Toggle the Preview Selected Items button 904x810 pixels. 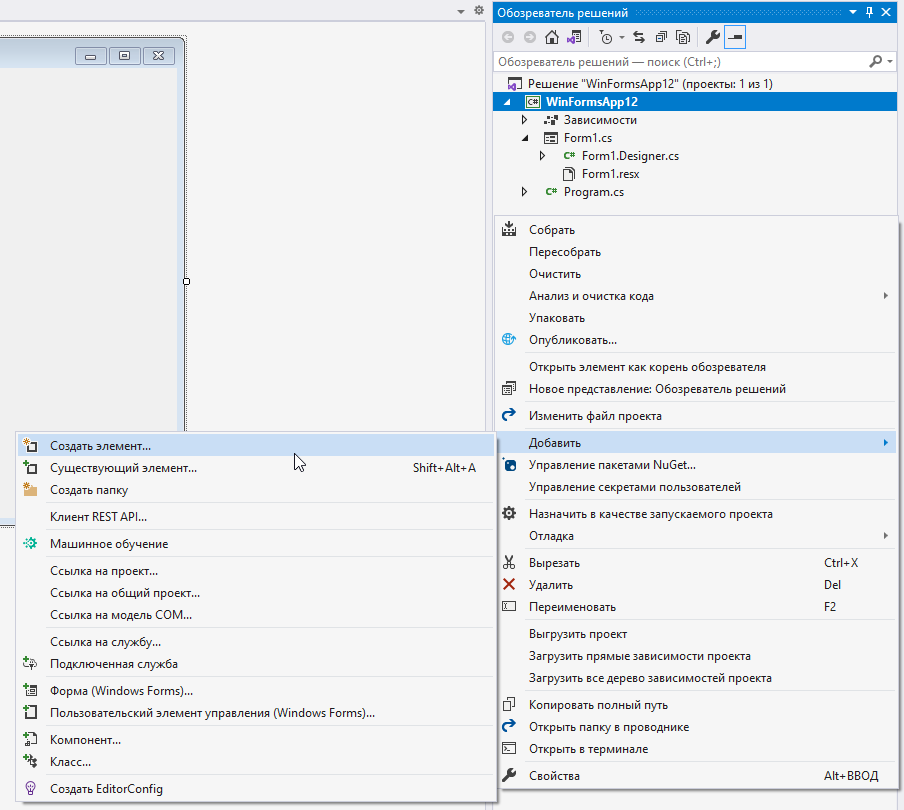[735, 38]
